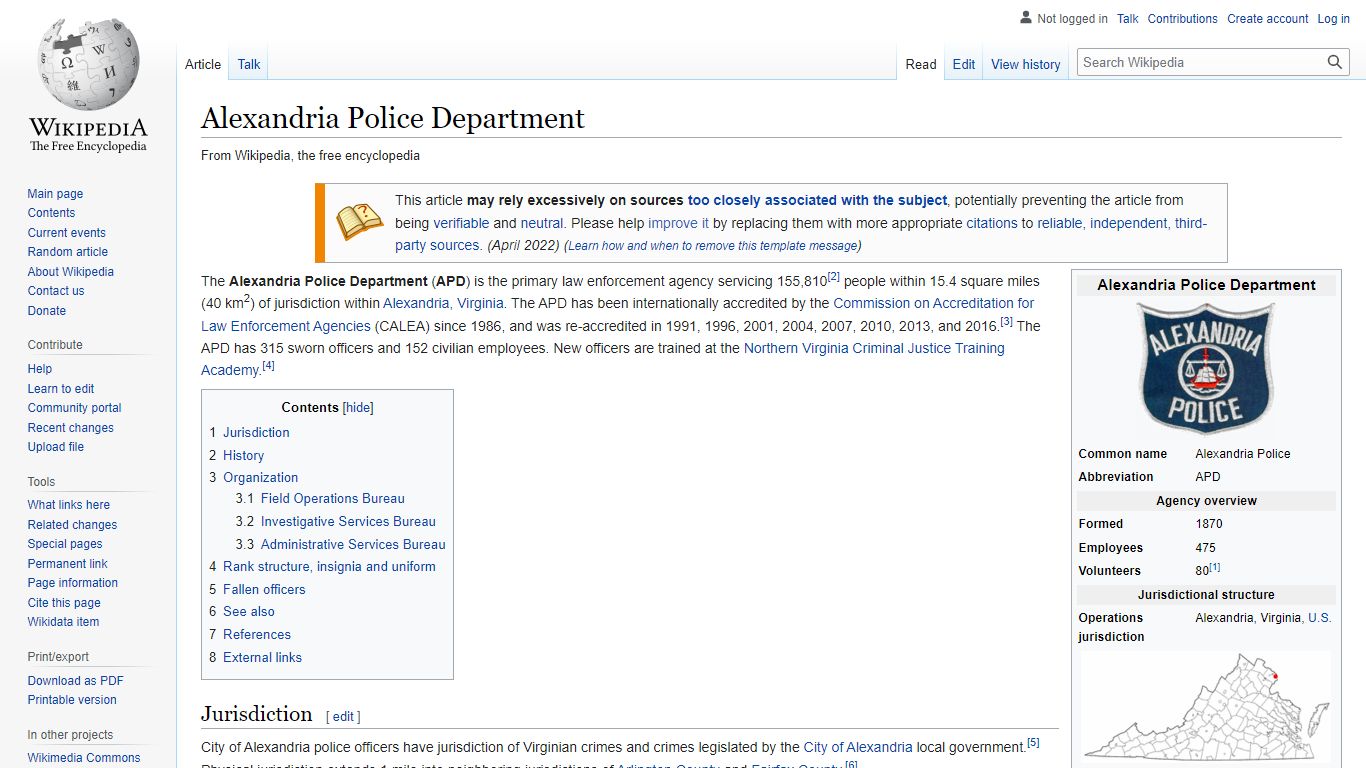Click the Donate link

(47, 311)
